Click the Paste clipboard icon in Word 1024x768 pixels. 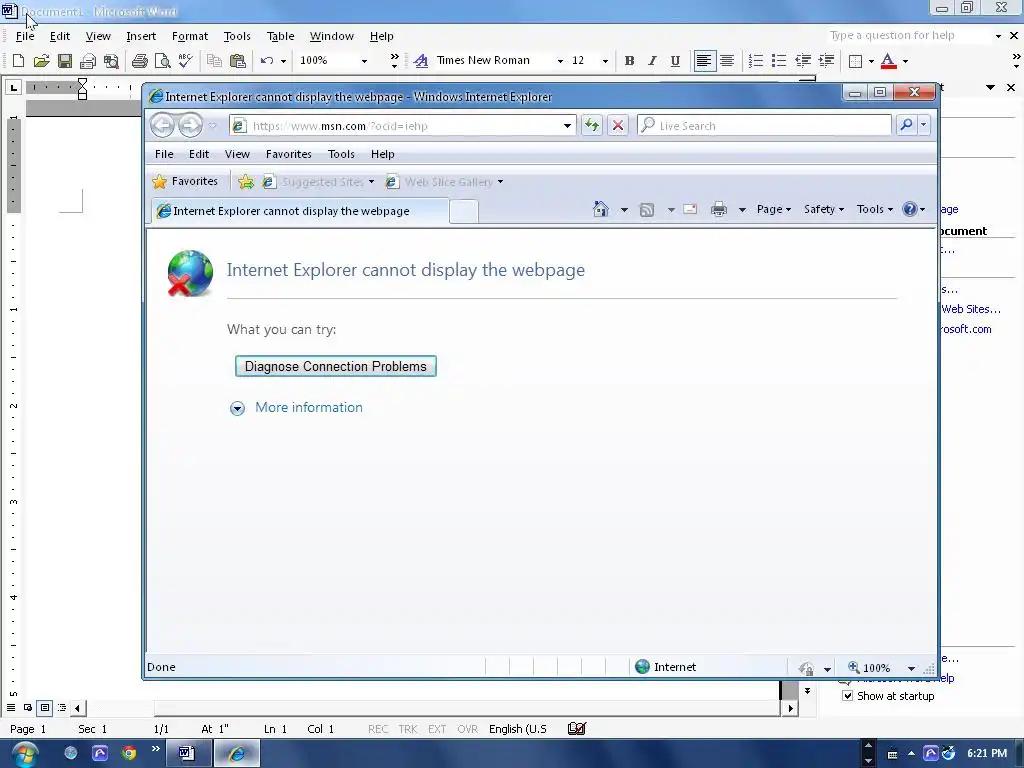(x=238, y=61)
